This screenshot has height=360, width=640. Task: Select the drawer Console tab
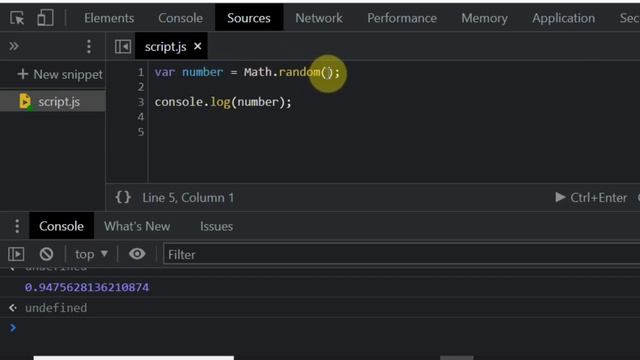click(61, 226)
